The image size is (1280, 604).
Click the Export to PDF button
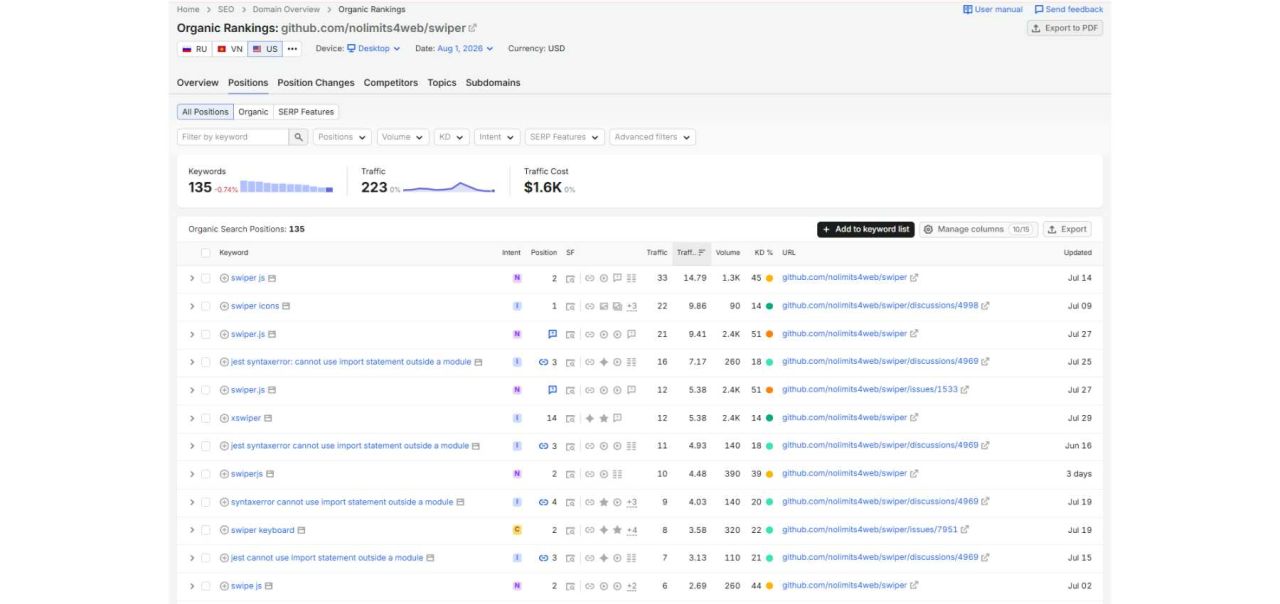coord(1065,28)
